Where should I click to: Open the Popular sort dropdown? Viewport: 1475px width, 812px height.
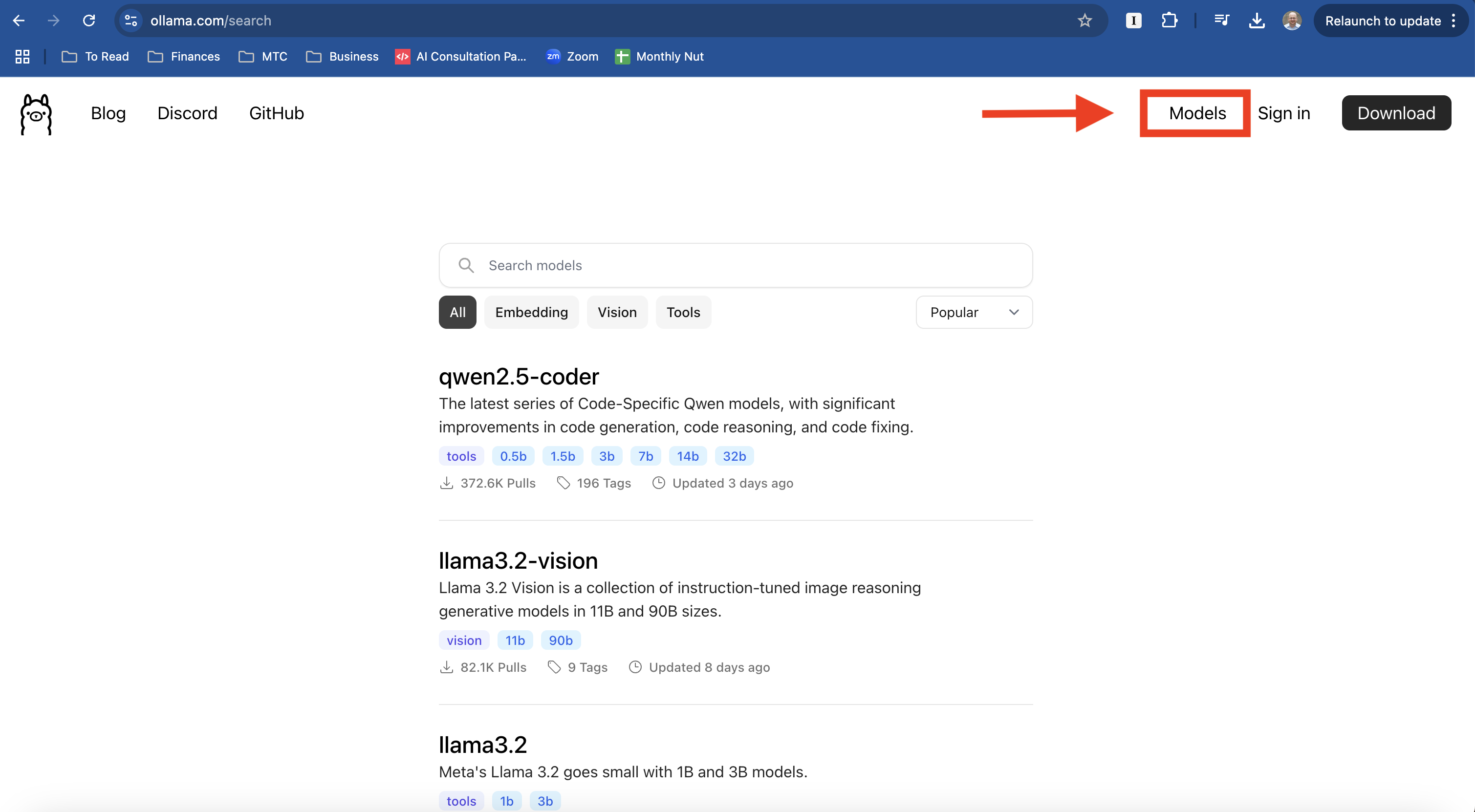[974, 313]
